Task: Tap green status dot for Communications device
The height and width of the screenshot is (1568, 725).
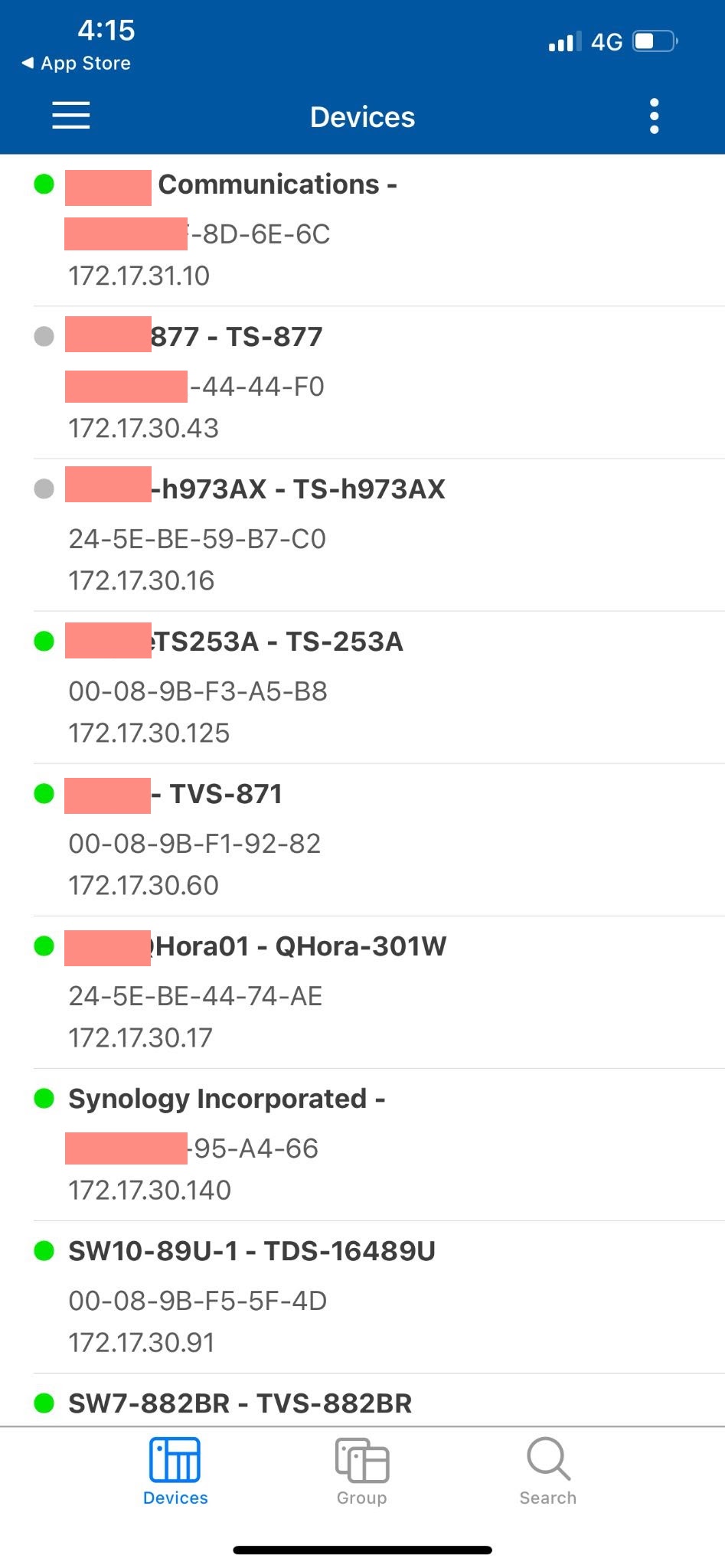Action: (x=44, y=185)
